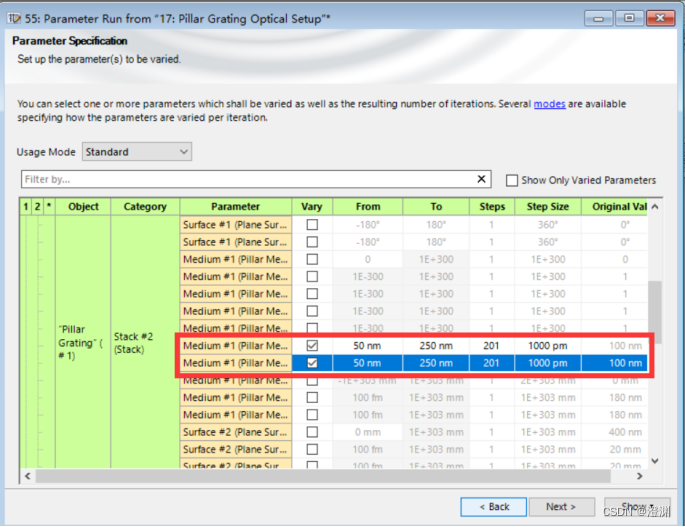Click the To column header
The width and height of the screenshot is (685, 527).
pos(436,207)
